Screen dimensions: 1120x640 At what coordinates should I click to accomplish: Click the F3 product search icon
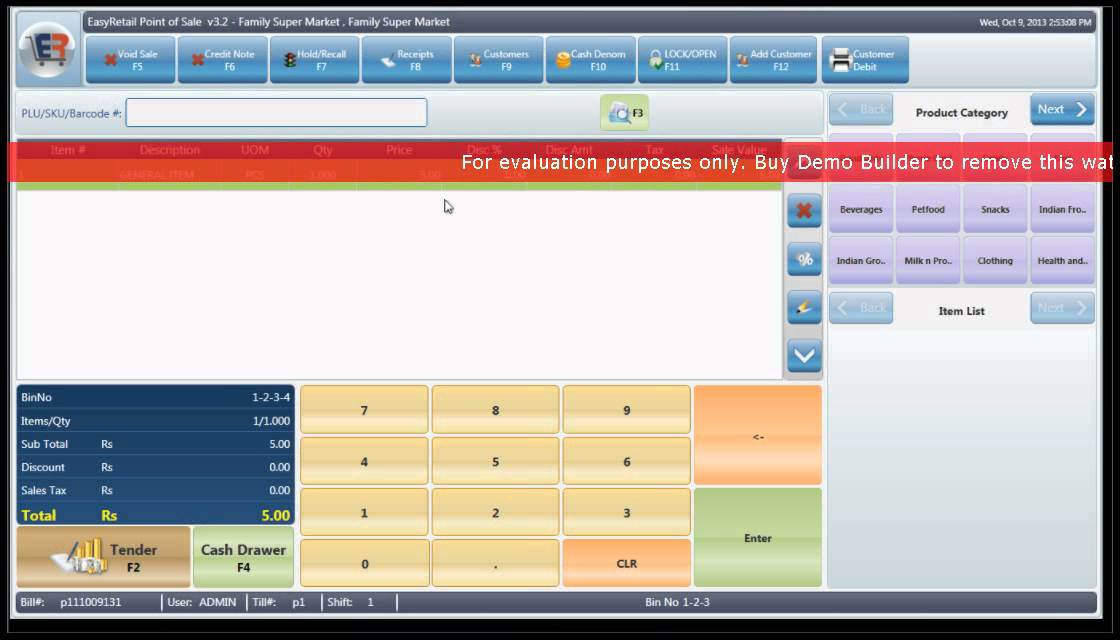pyautogui.click(x=624, y=113)
